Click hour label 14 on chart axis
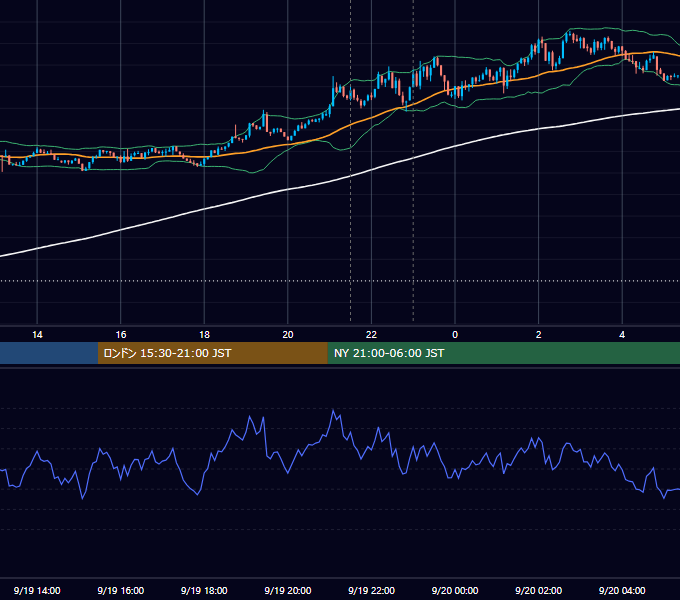 (x=37, y=335)
